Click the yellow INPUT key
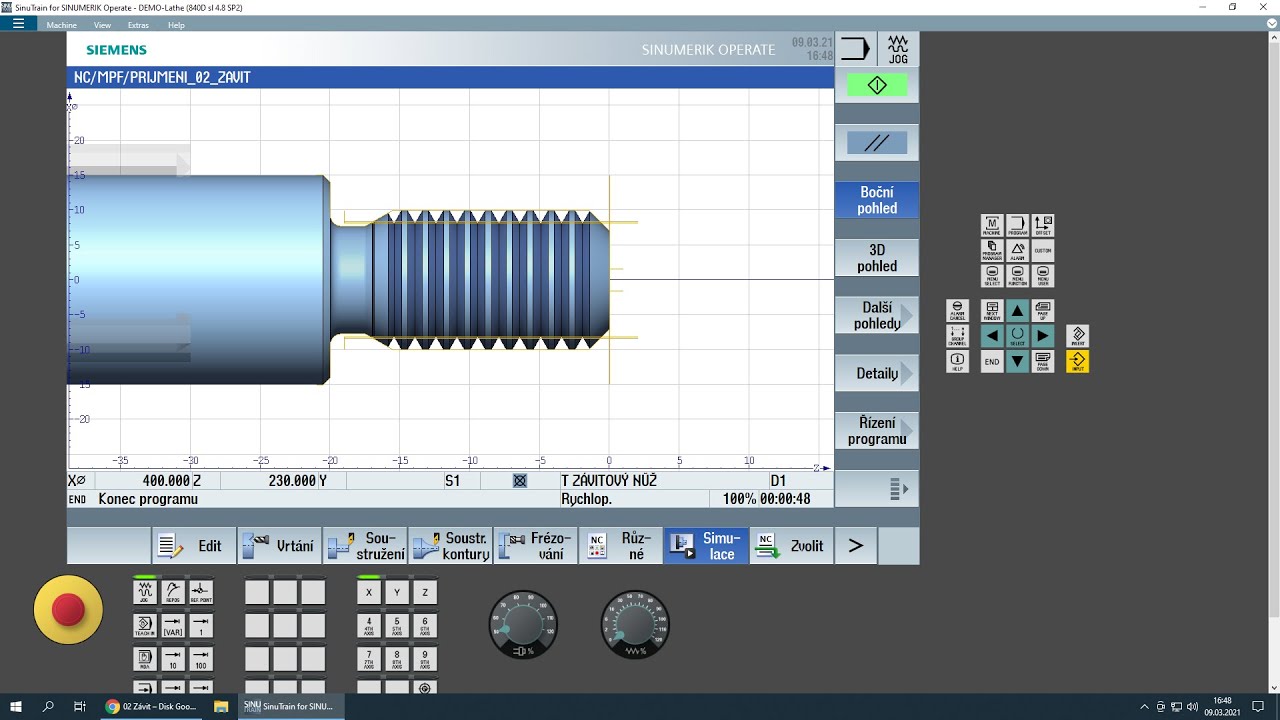The image size is (1280, 720). pos(1077,360)
